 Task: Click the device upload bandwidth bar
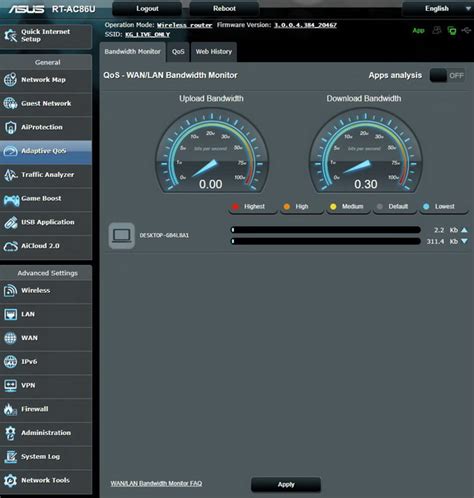click(x=326, y=230)
